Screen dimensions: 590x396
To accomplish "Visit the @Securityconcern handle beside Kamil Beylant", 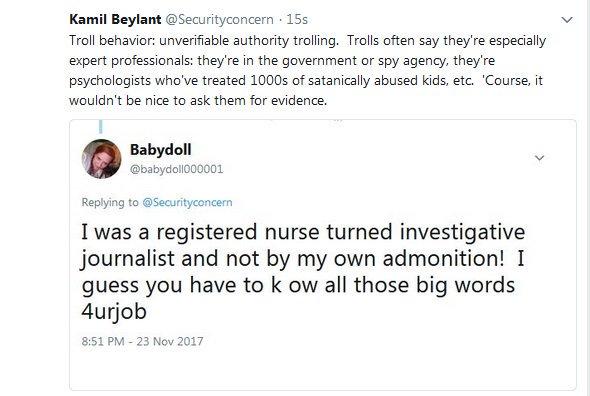I will (x=219, y=19).
